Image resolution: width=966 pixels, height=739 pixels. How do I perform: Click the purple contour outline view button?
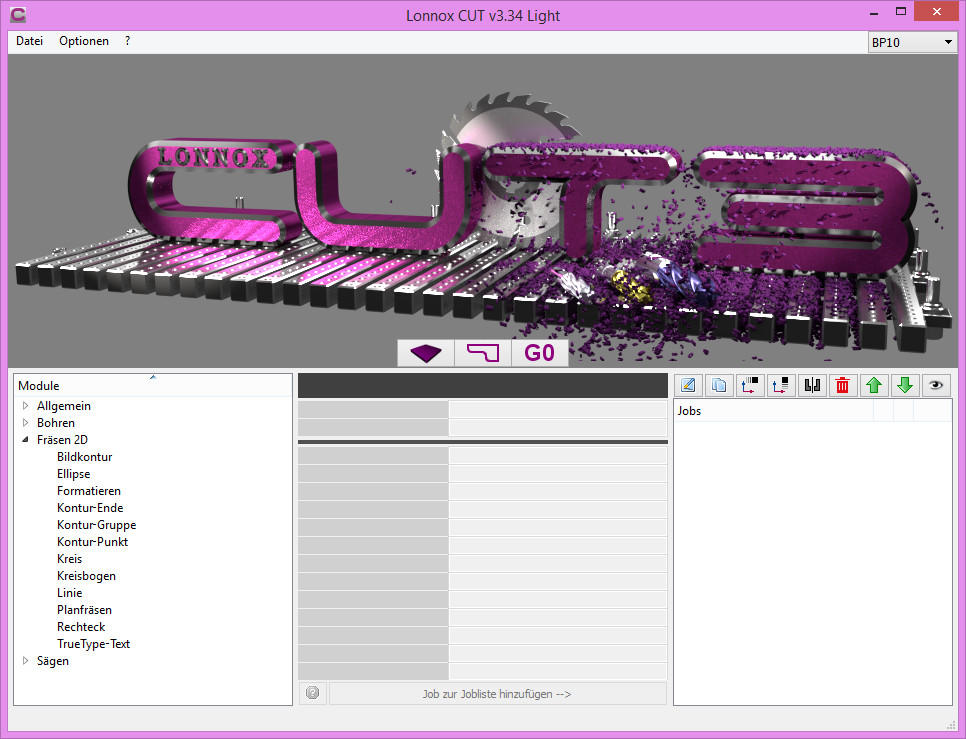tap(483, 353)
